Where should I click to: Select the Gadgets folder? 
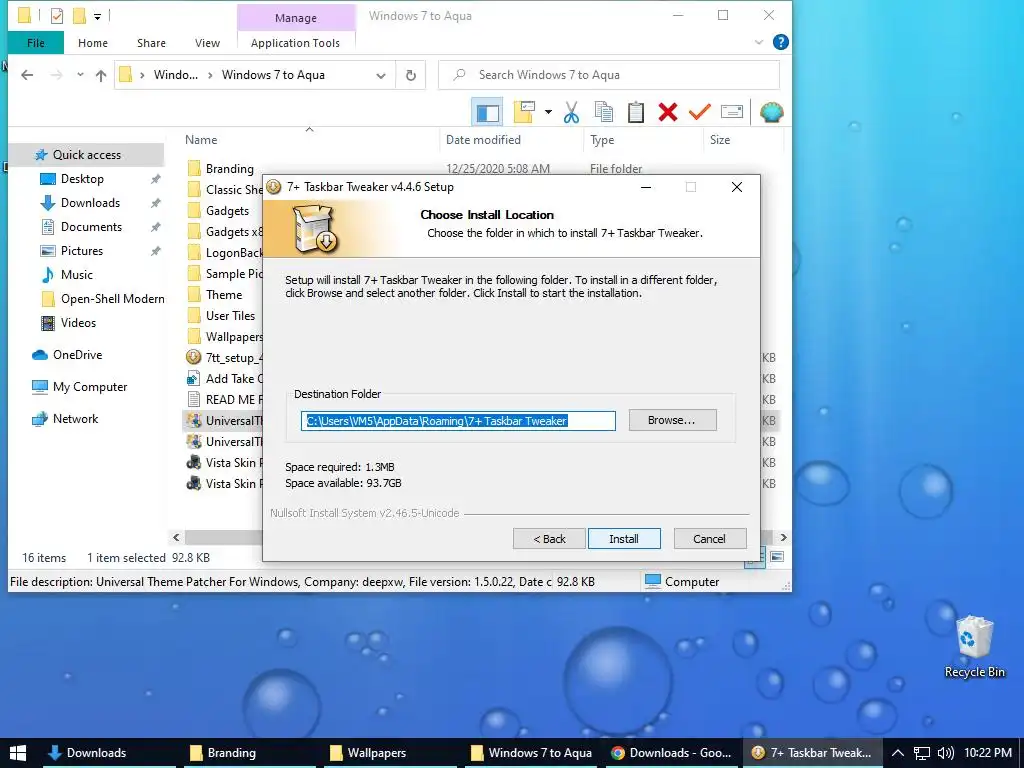tap(227, 211)
